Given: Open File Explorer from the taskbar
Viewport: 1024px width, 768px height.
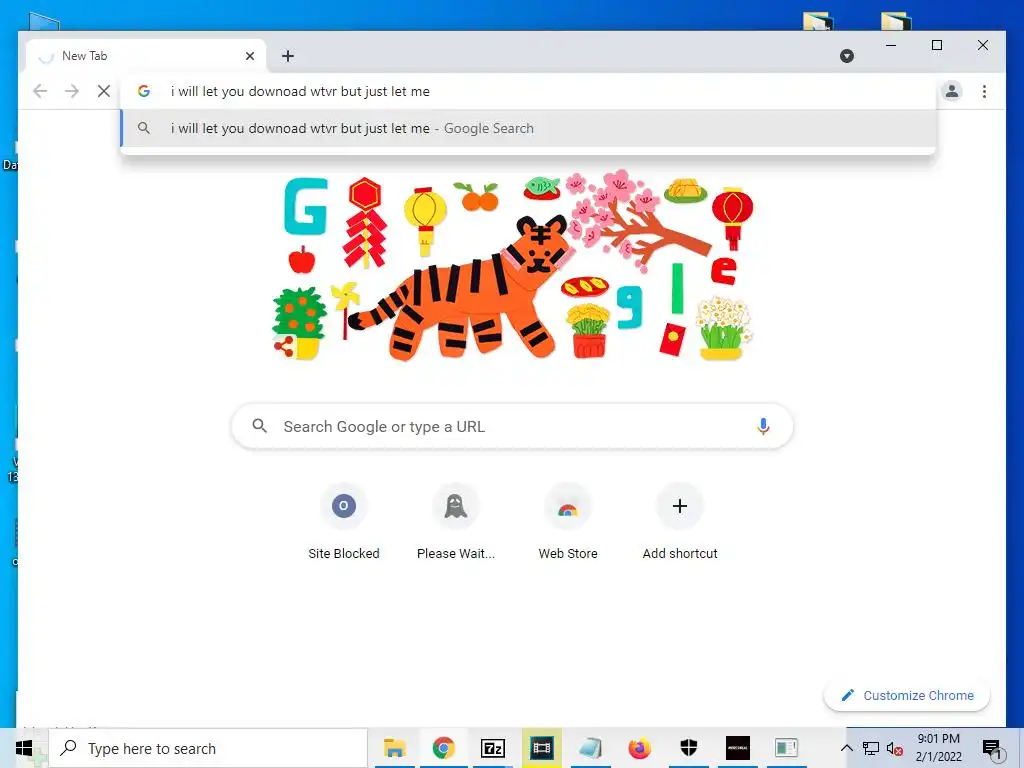Looking at the screenshot, I should (x=394, y=748).
